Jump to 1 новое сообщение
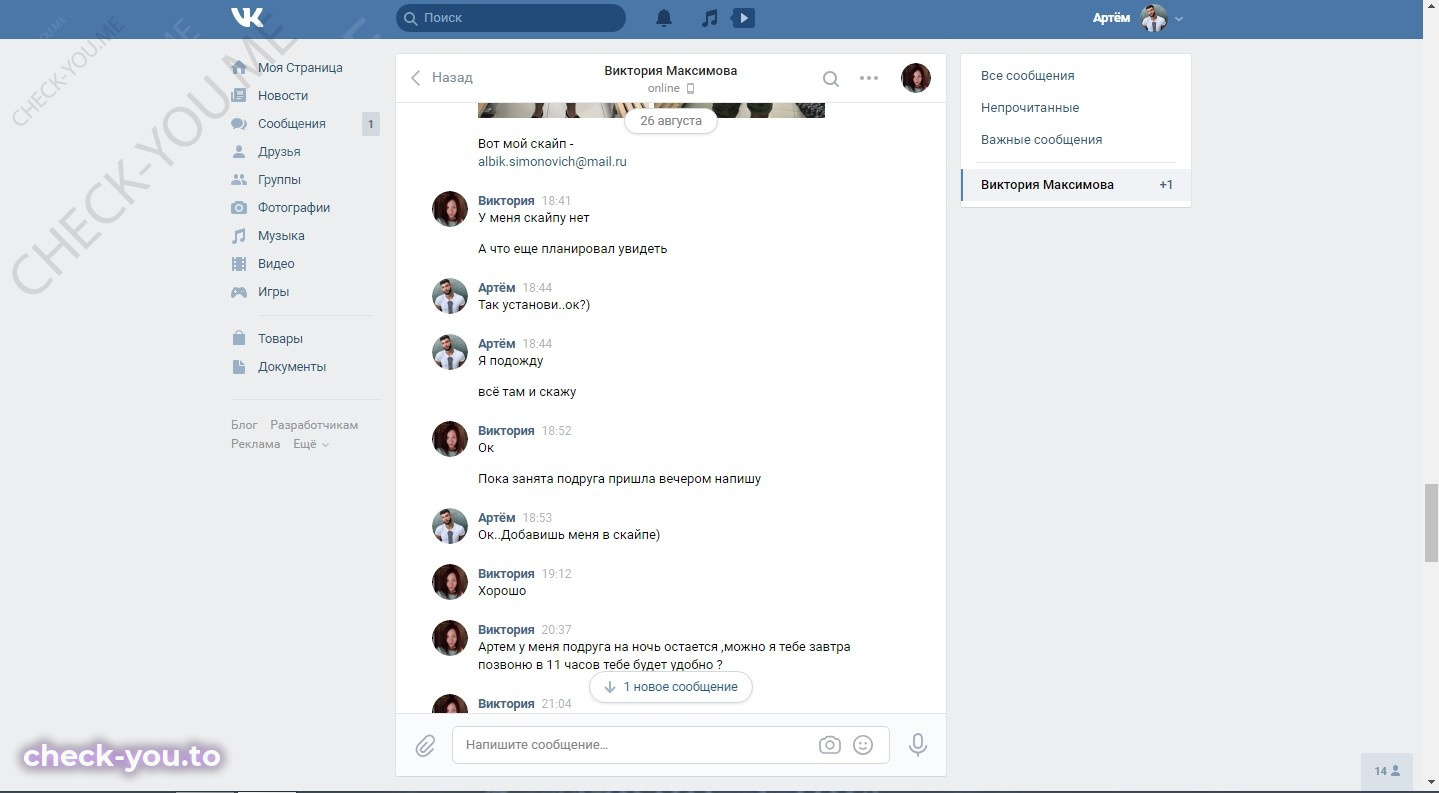The height and width of the screenshot is (793, 1439). tap(671, 687)
